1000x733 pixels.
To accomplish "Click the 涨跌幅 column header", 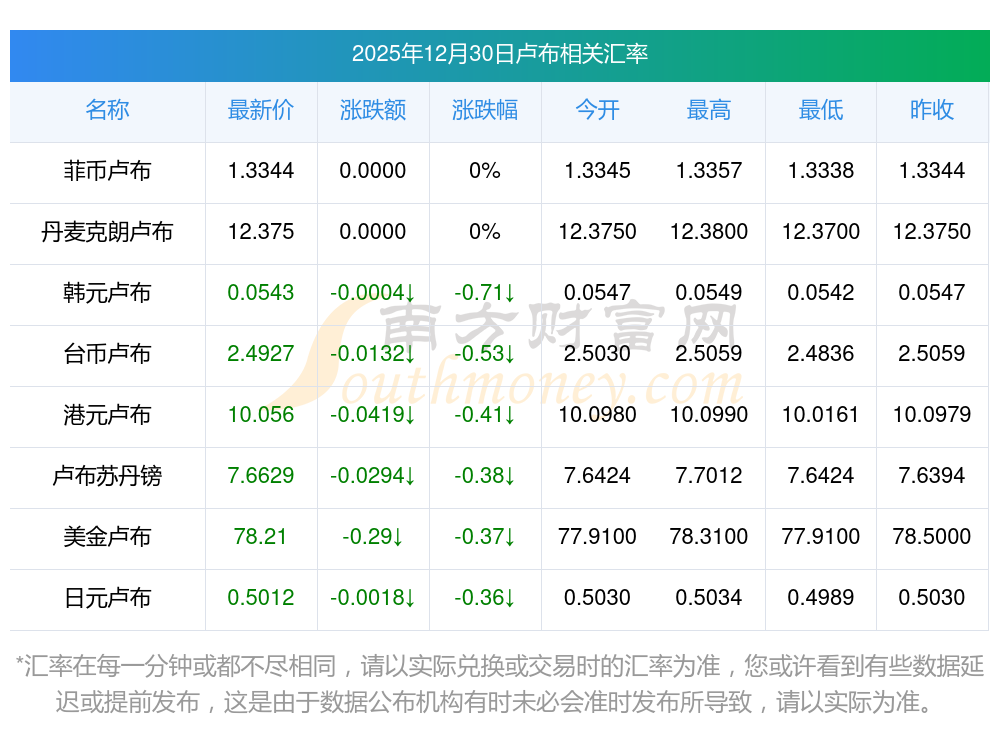I will [x=485, y=110].
